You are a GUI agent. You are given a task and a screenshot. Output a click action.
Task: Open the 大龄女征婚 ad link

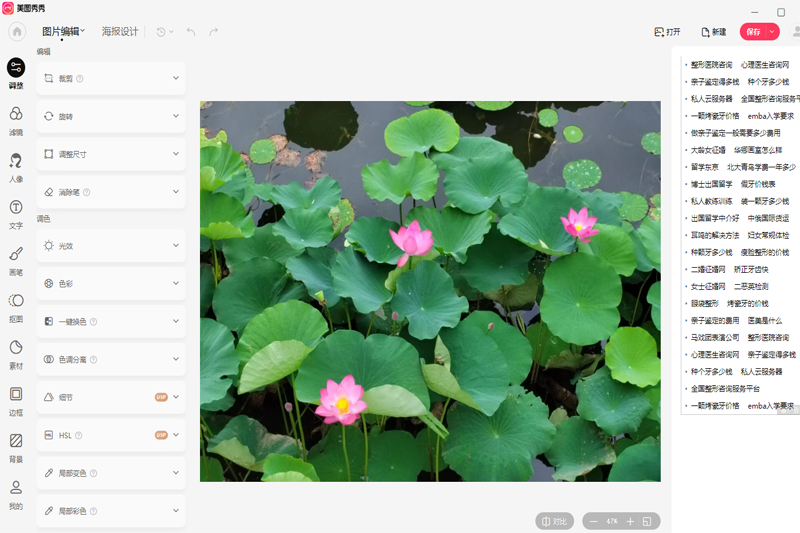pyautogui.click(x=708, y=150)
